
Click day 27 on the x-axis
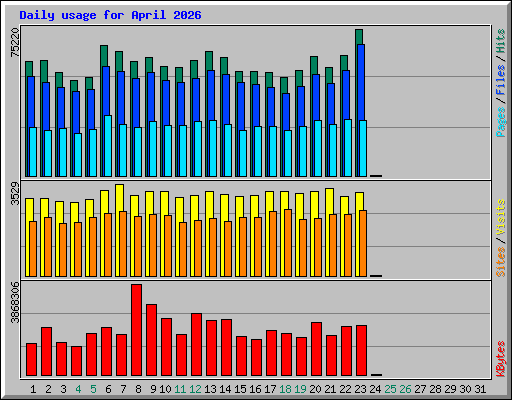point(420,389)
